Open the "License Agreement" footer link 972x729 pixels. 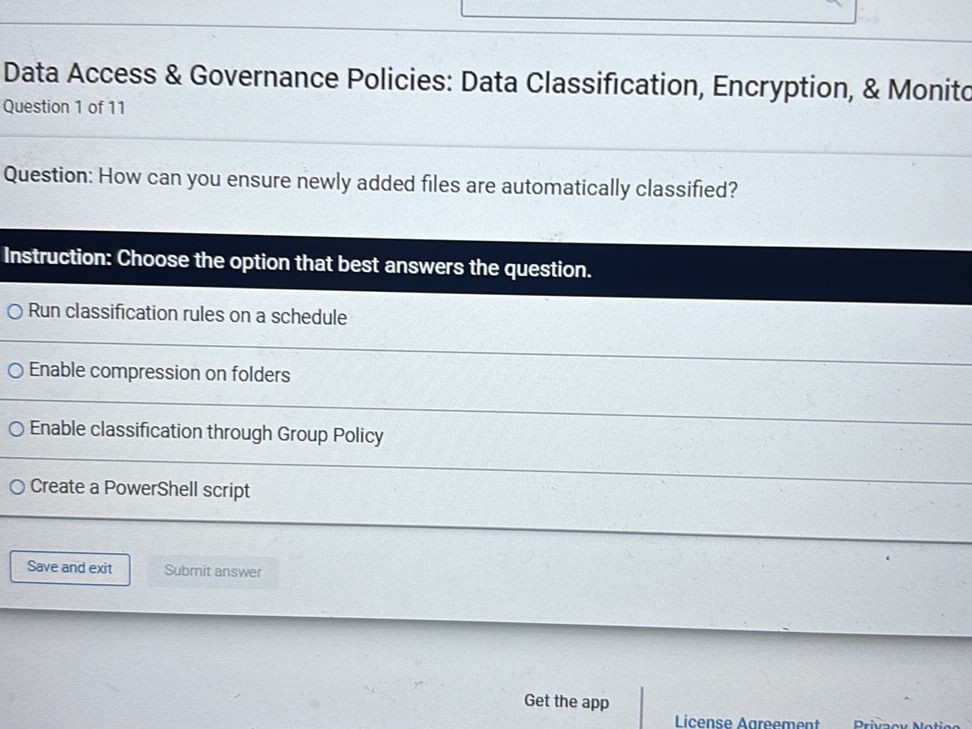point(747,722)
